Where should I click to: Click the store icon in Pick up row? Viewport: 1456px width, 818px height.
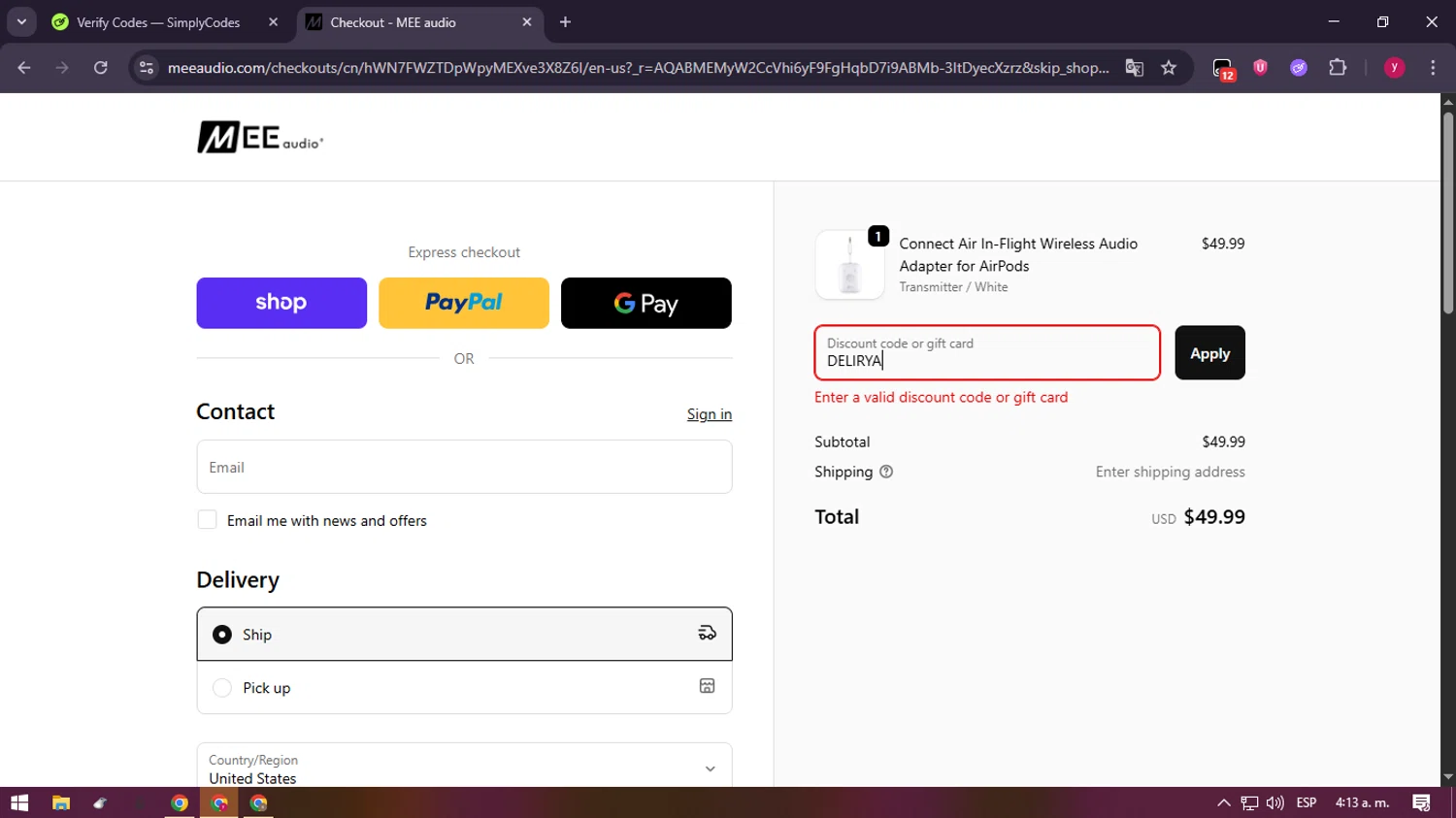(707, 686)
